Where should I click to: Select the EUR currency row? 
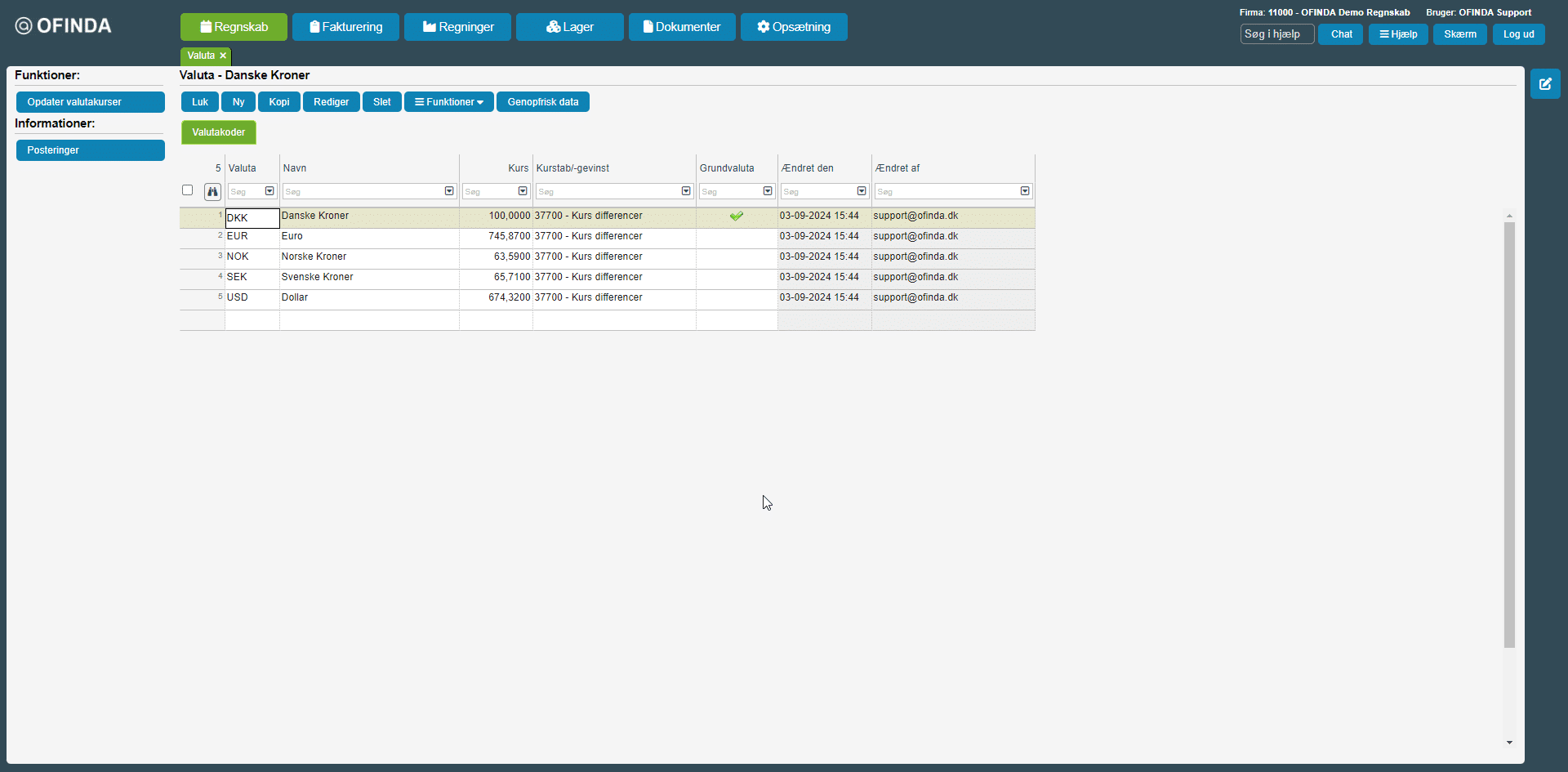(238, 236)
